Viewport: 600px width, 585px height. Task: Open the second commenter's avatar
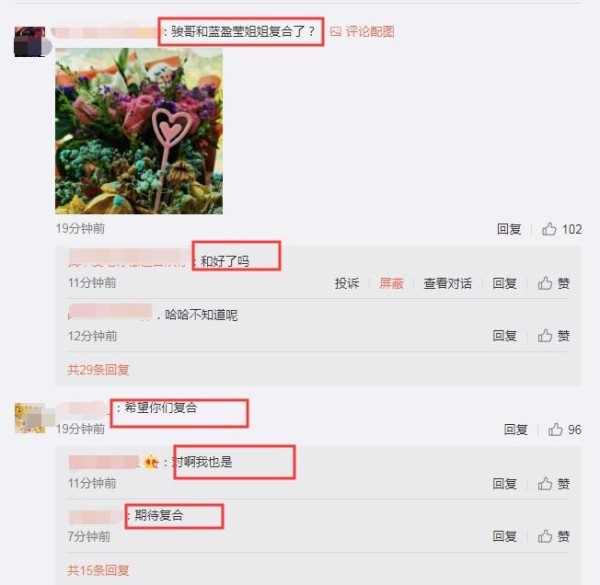[30, 418]
